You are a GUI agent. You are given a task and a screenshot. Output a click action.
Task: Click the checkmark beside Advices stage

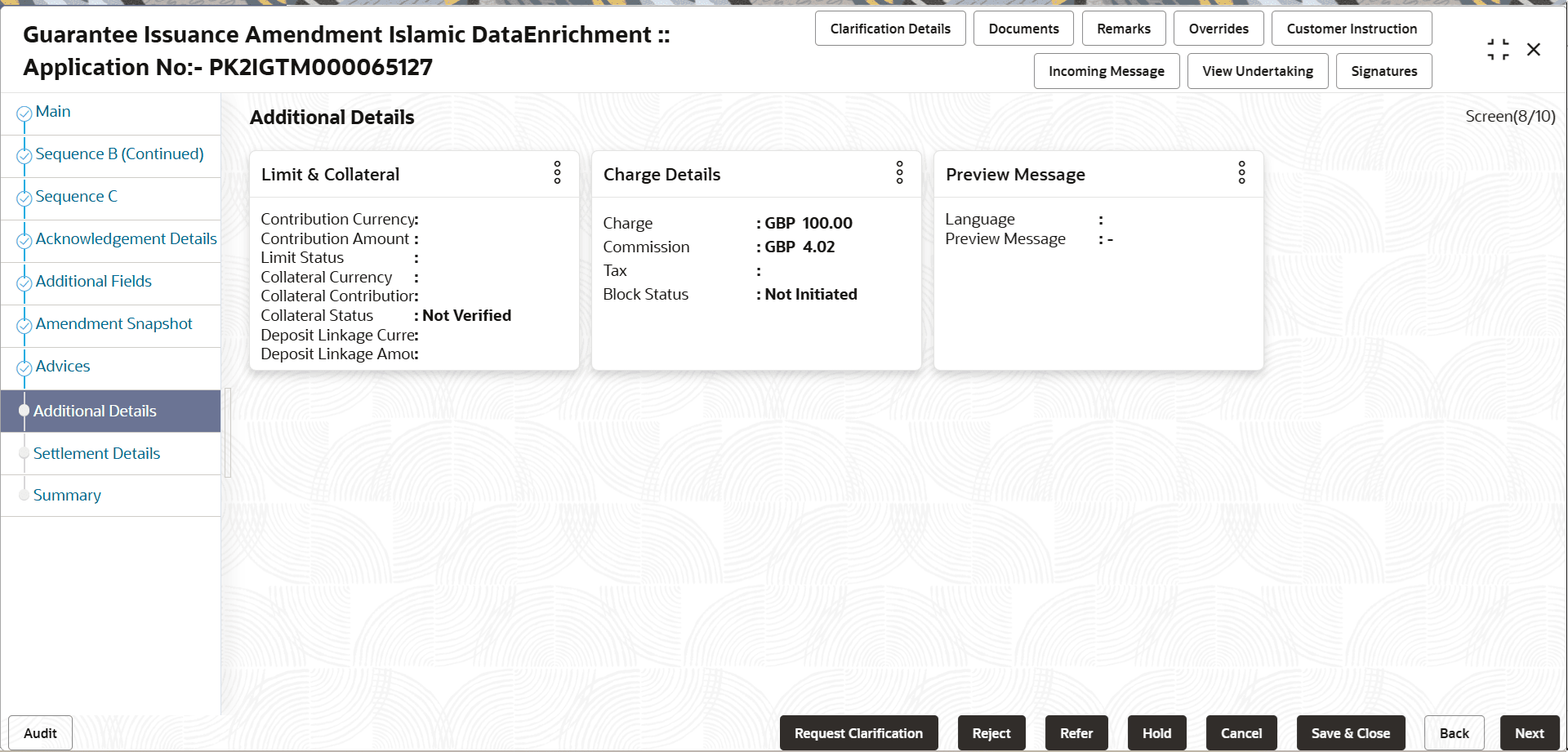[x=24, y=365]
